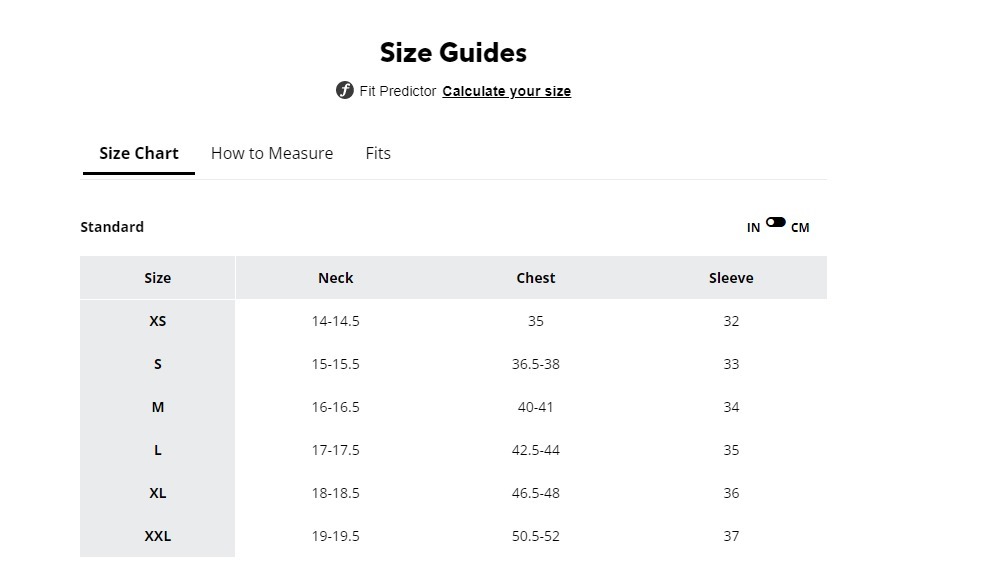Click the Sleeve column header
The width and height of the screenshot is (995, 577).
(731, 278)
